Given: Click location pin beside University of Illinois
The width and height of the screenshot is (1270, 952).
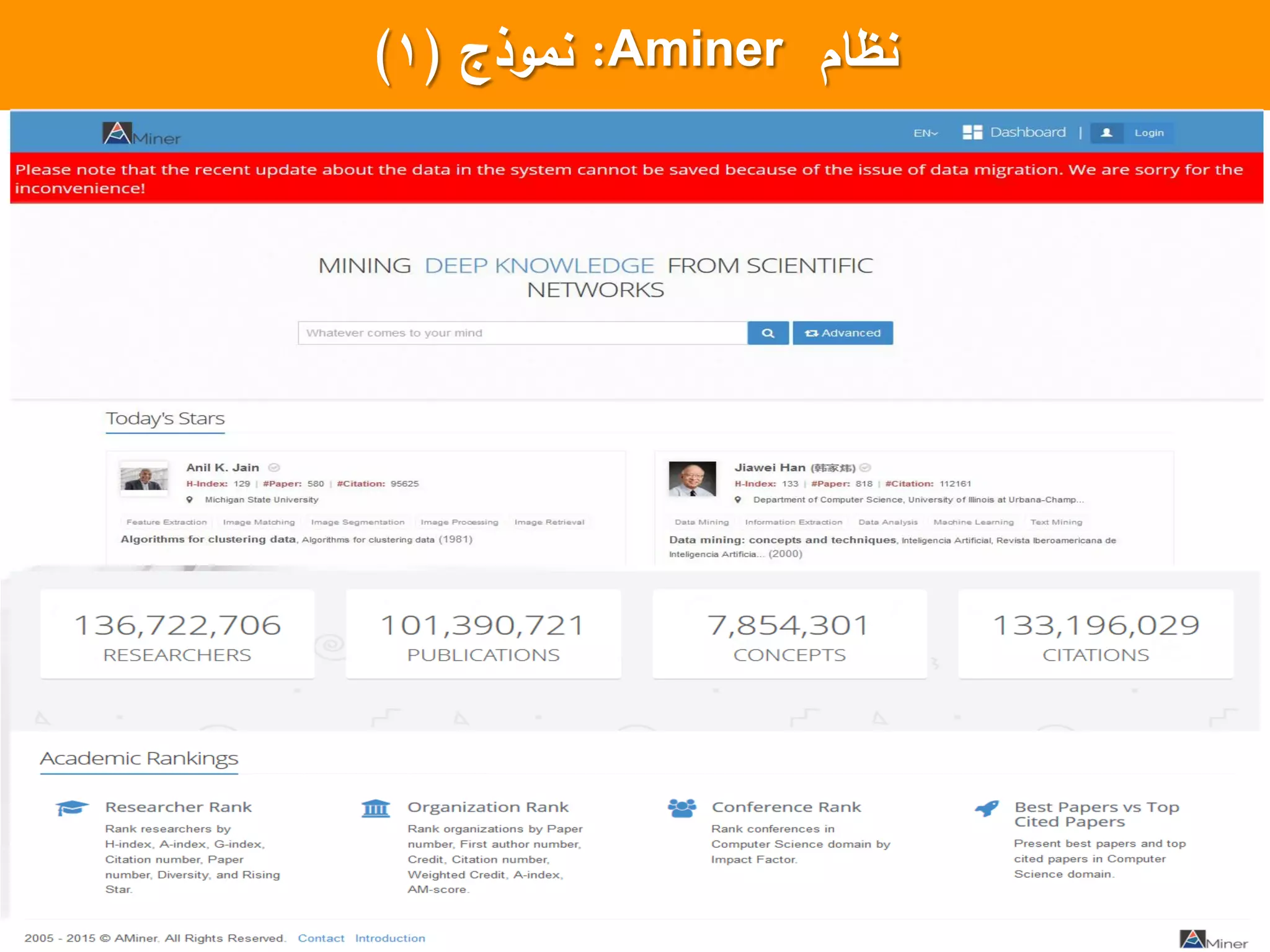Looking at the screenshot, I should click(738, 500).
